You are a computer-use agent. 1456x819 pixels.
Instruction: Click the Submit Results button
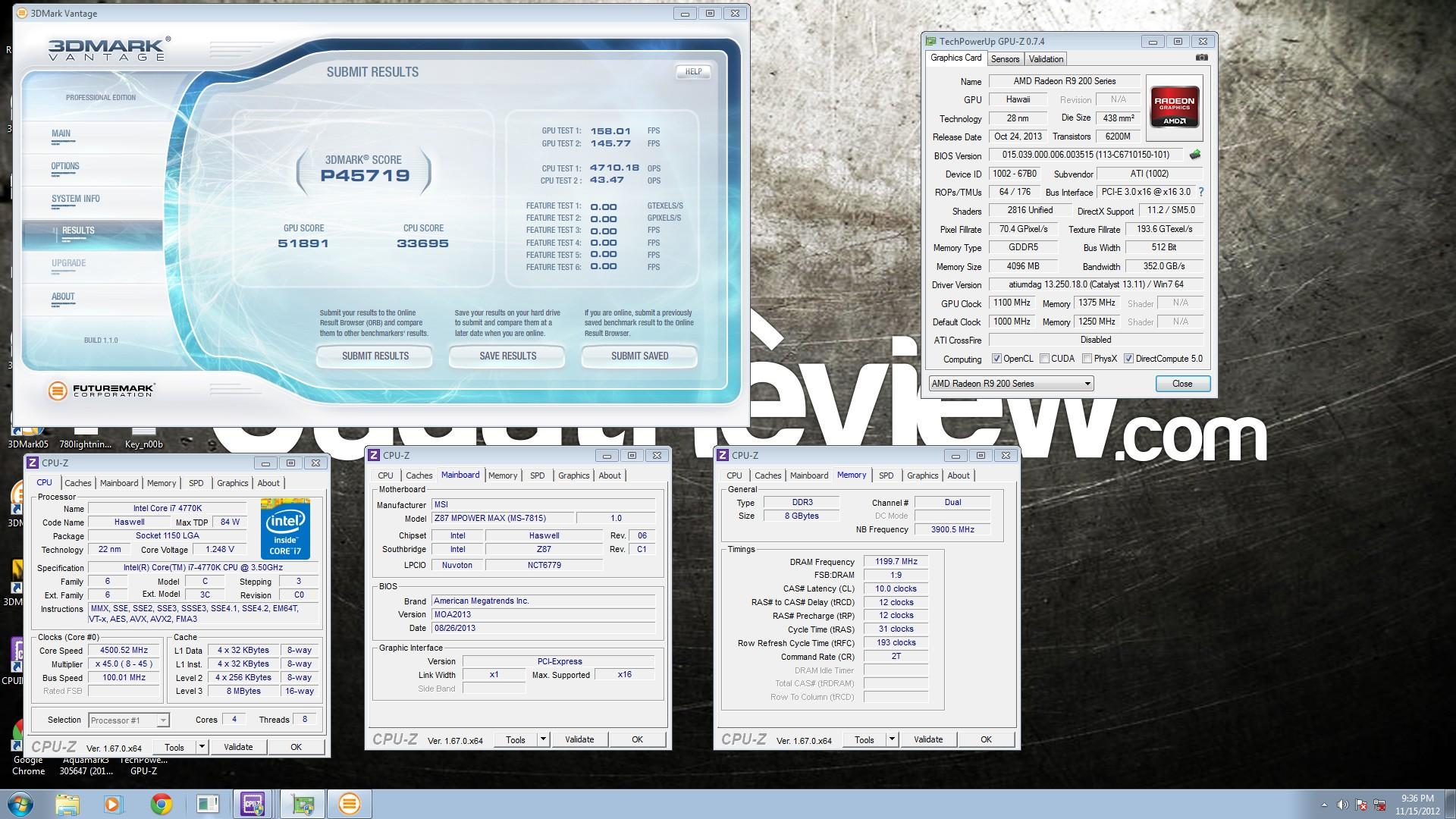click(375, 356)
